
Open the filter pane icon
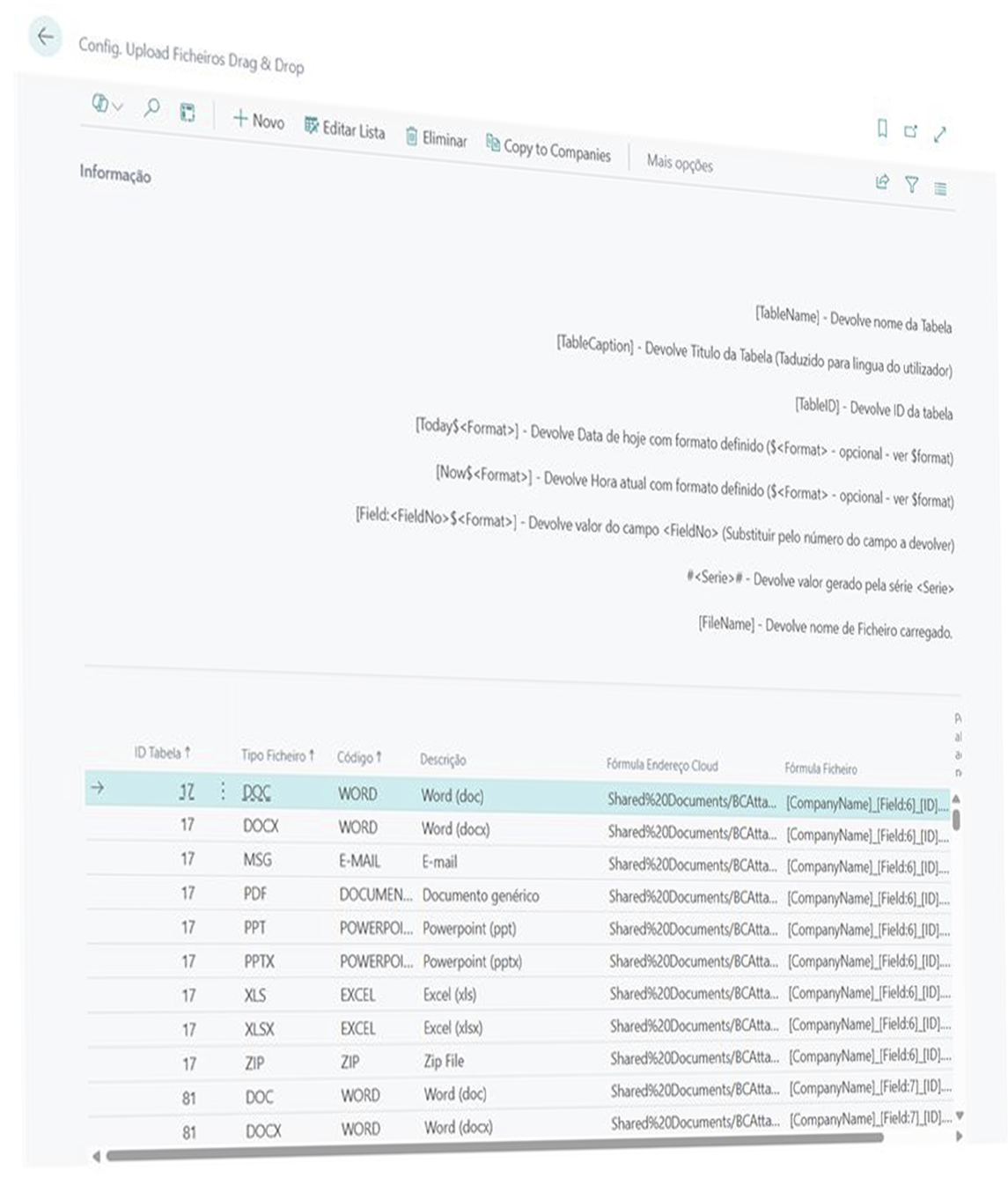[x=912, y=185]
